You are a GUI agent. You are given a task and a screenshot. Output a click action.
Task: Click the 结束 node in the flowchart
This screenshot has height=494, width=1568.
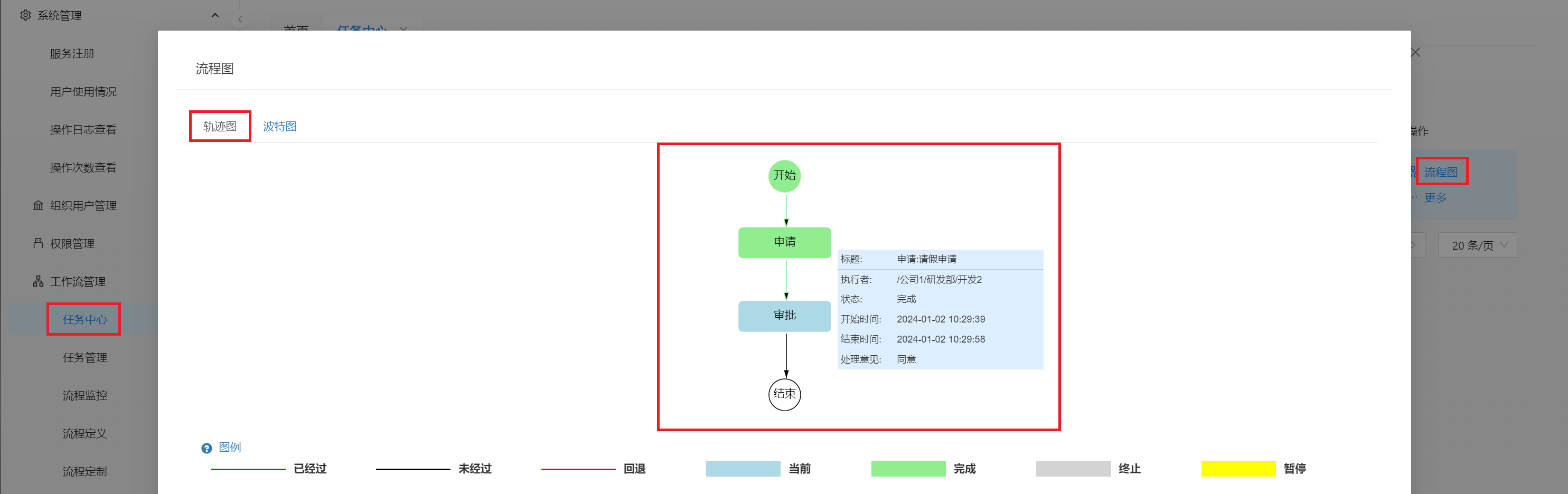[785, 394]
